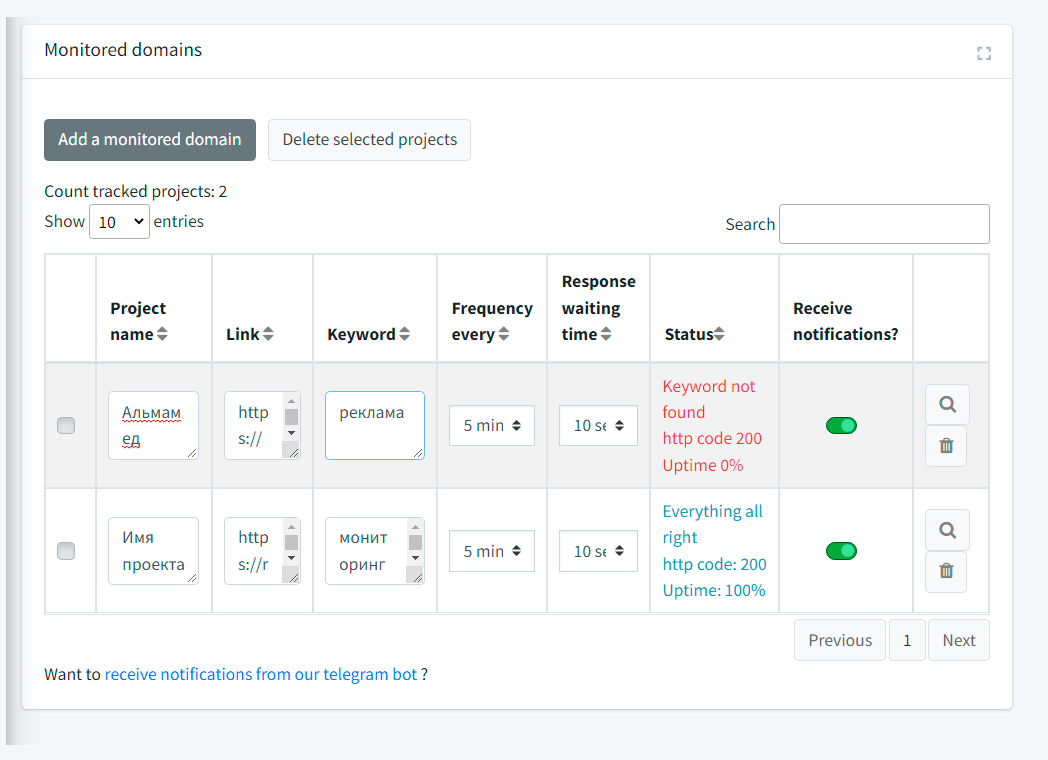The image size is (1048, 760).
Task: Click page number 1 in pagination
Action: pos(907,640)
